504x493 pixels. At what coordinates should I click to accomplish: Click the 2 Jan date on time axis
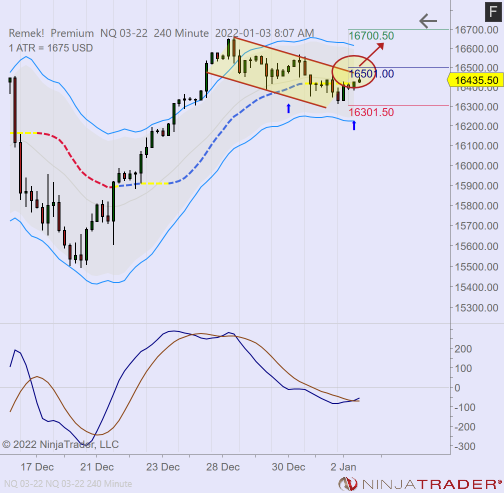pos(343,467)
